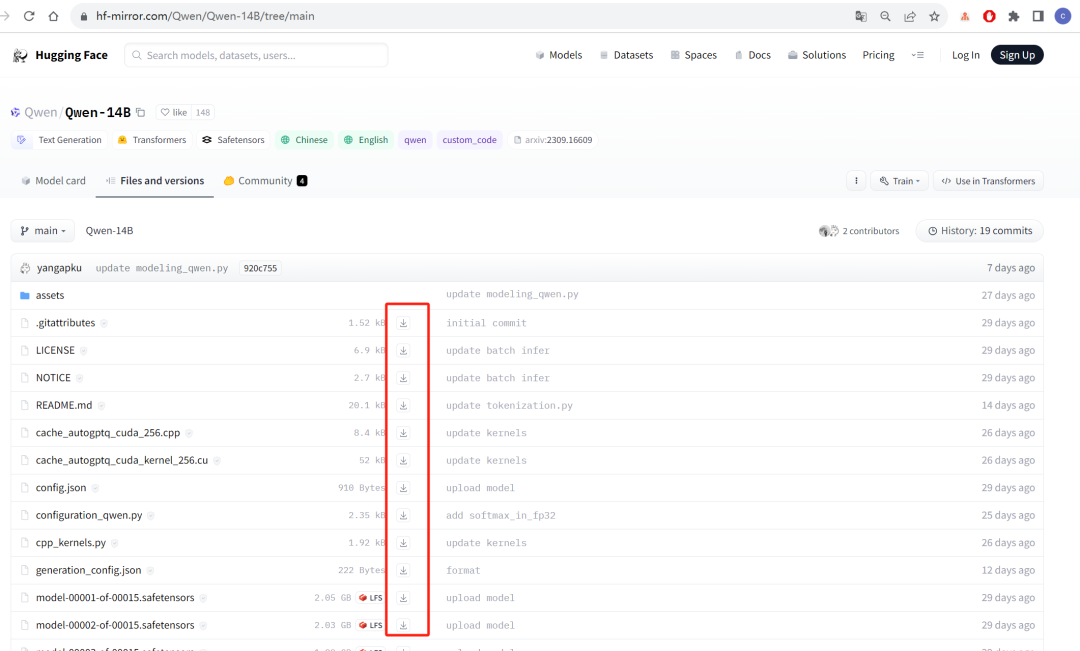Open the browser side panel icon
Image resolution: width=1080 pixels, height=651 pixels.
(x=1038, y=16)
